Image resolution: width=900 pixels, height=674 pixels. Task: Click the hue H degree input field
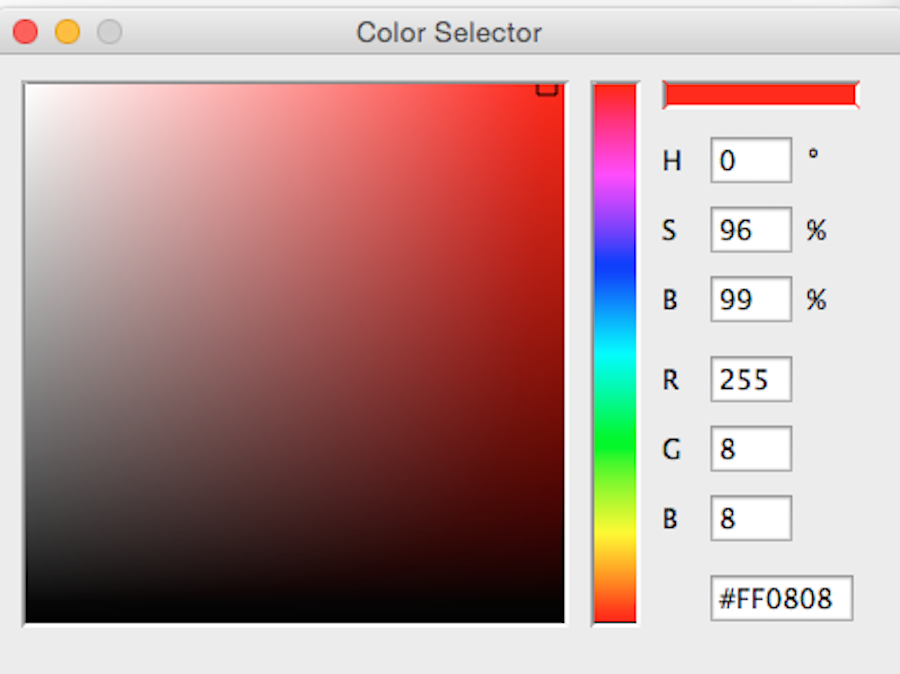click(750, 160)
